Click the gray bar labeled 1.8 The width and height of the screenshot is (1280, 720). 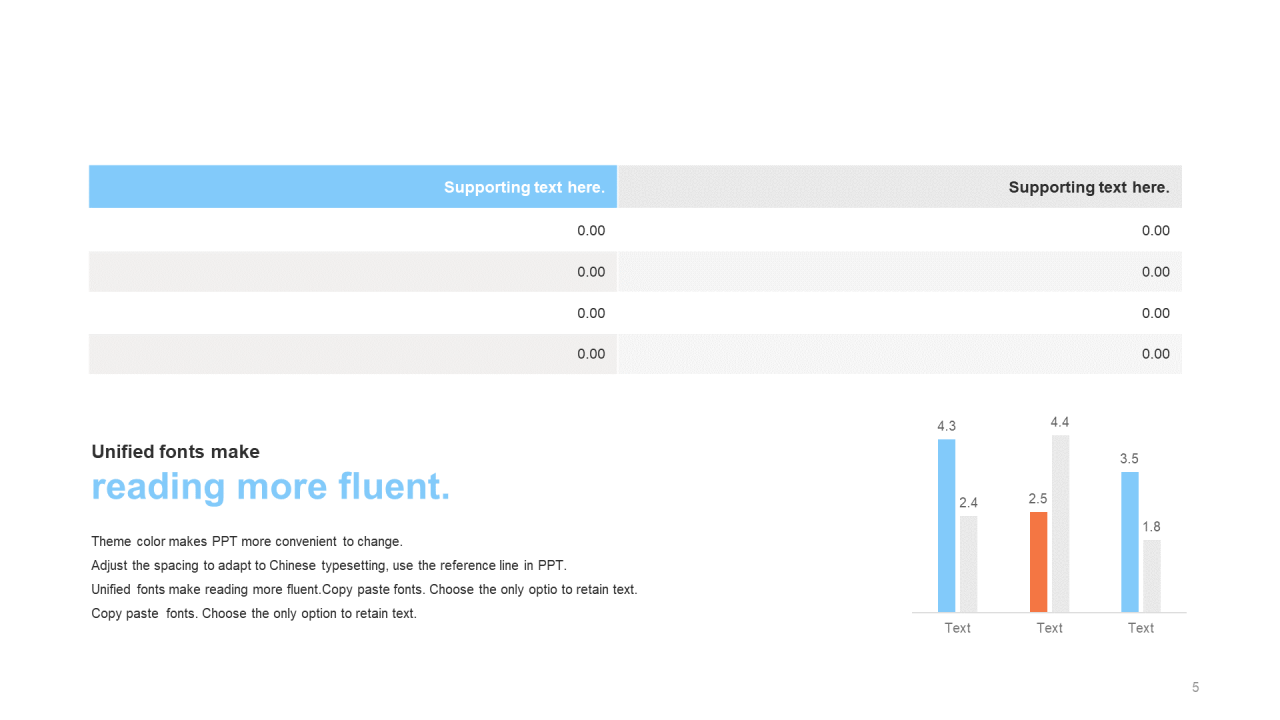pyautogui.click(x=1152, y=575)
